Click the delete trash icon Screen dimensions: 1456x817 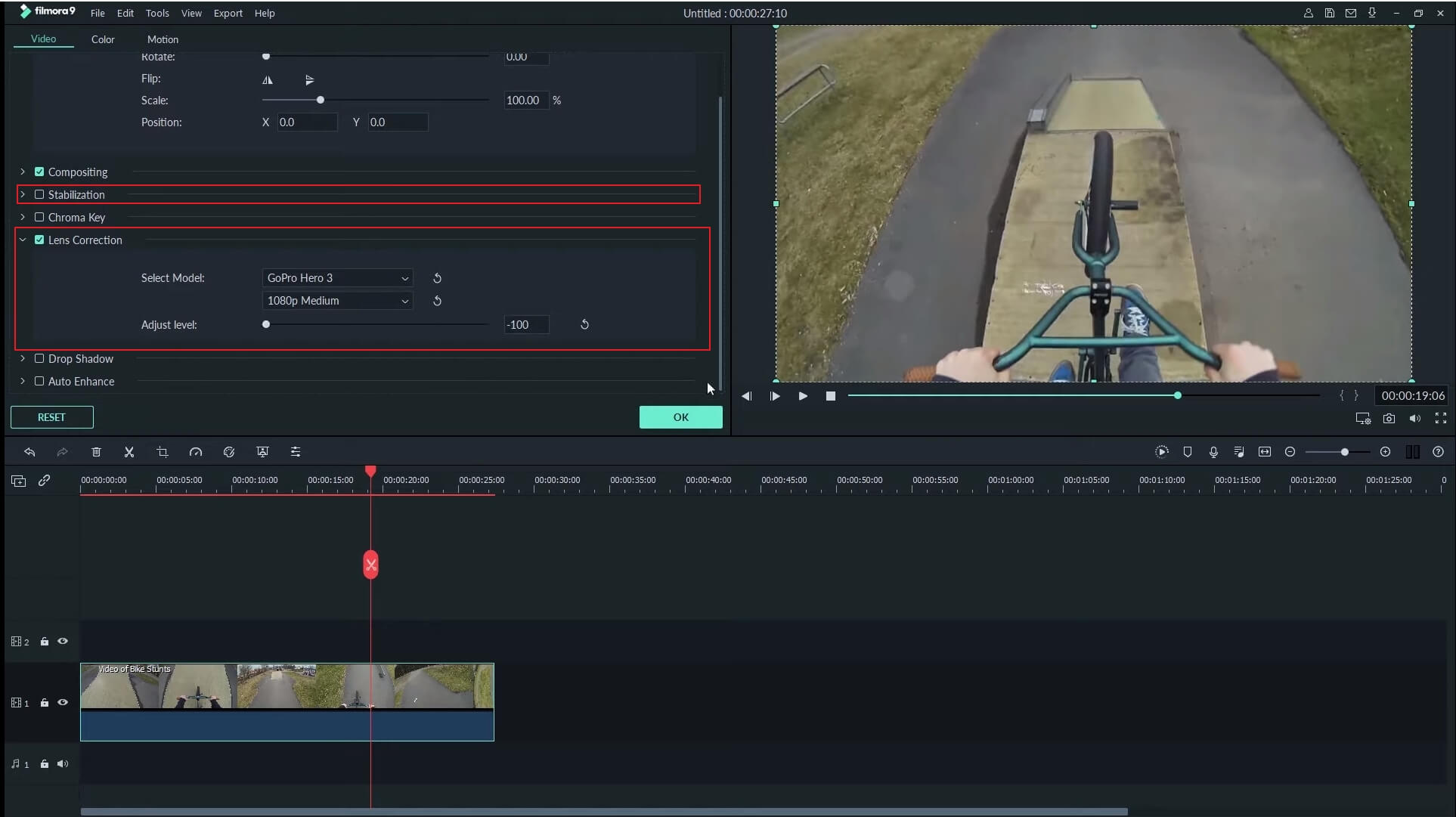point(96,452)
